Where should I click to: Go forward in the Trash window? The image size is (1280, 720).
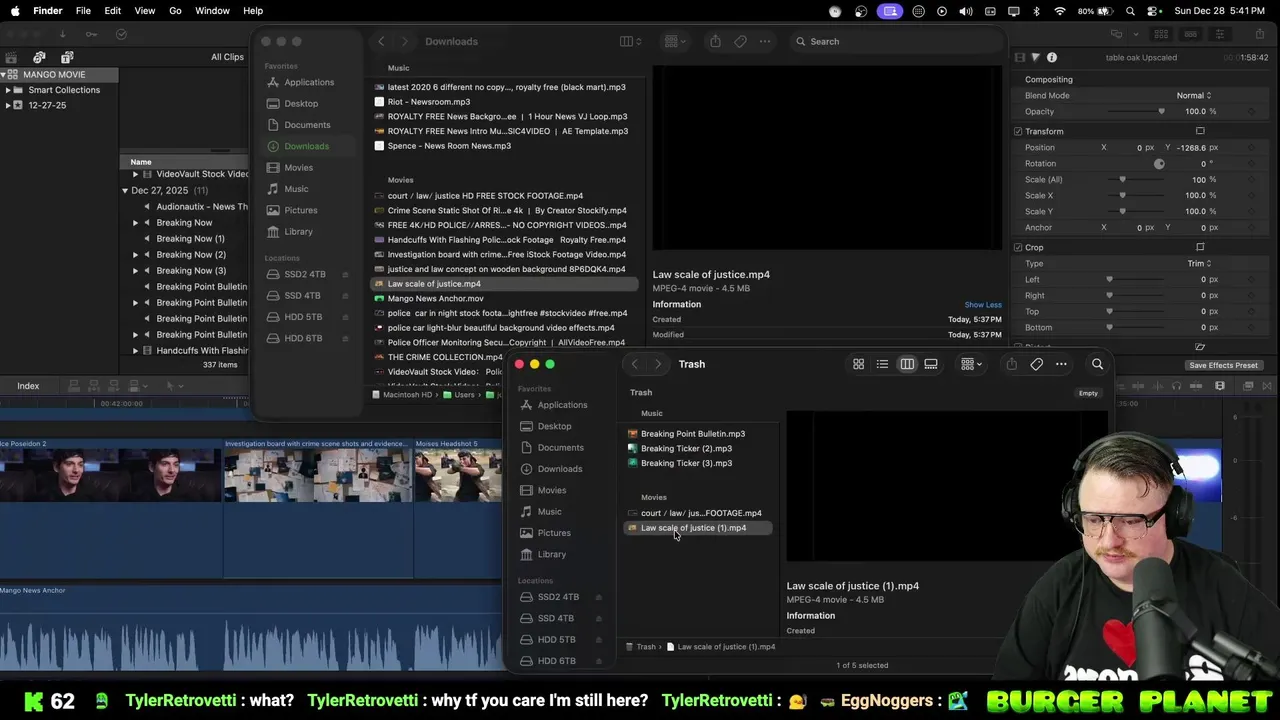pos(657,364)
